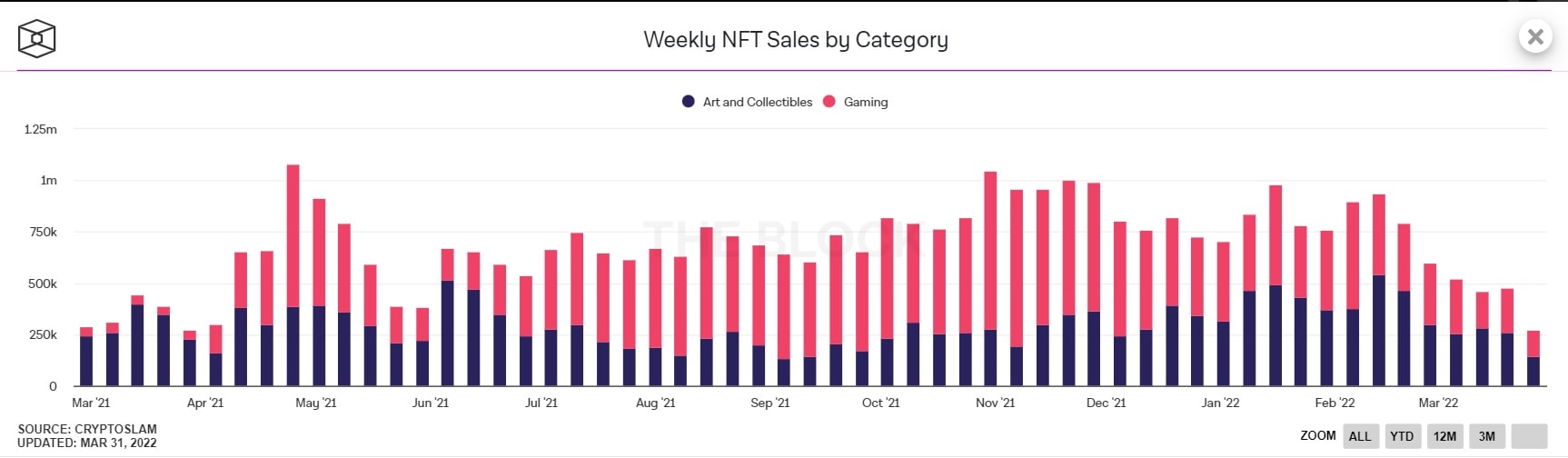This screenshot has width=1568, height=458.
Task: Switch zoom to 3M
Action: [1486, 436]
